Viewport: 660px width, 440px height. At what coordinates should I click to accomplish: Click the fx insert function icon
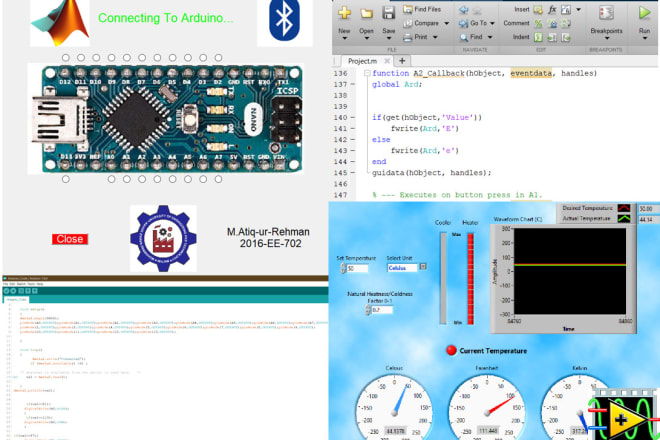pos(552,10)
